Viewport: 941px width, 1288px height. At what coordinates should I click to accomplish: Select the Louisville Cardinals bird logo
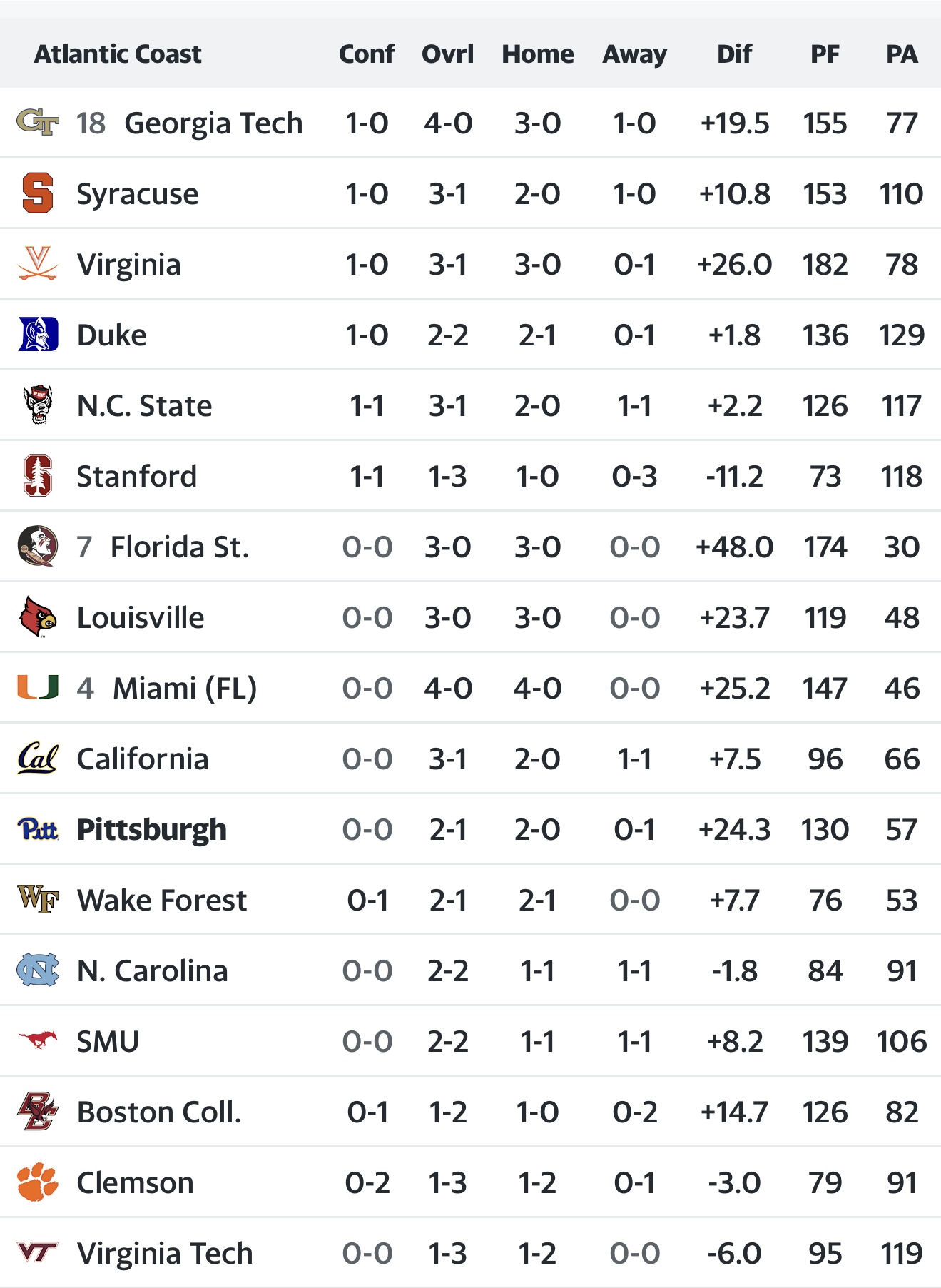[x=38, y=617]
